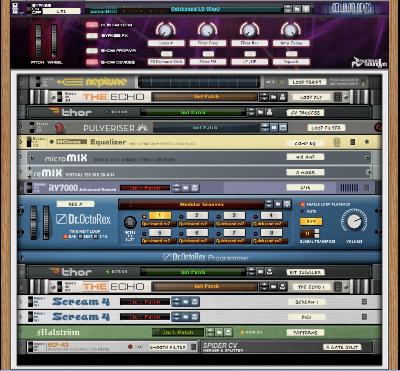Click the Bit Juggler device name label
The height and width of the screenshot is (371, 400).
pos(305,272)
